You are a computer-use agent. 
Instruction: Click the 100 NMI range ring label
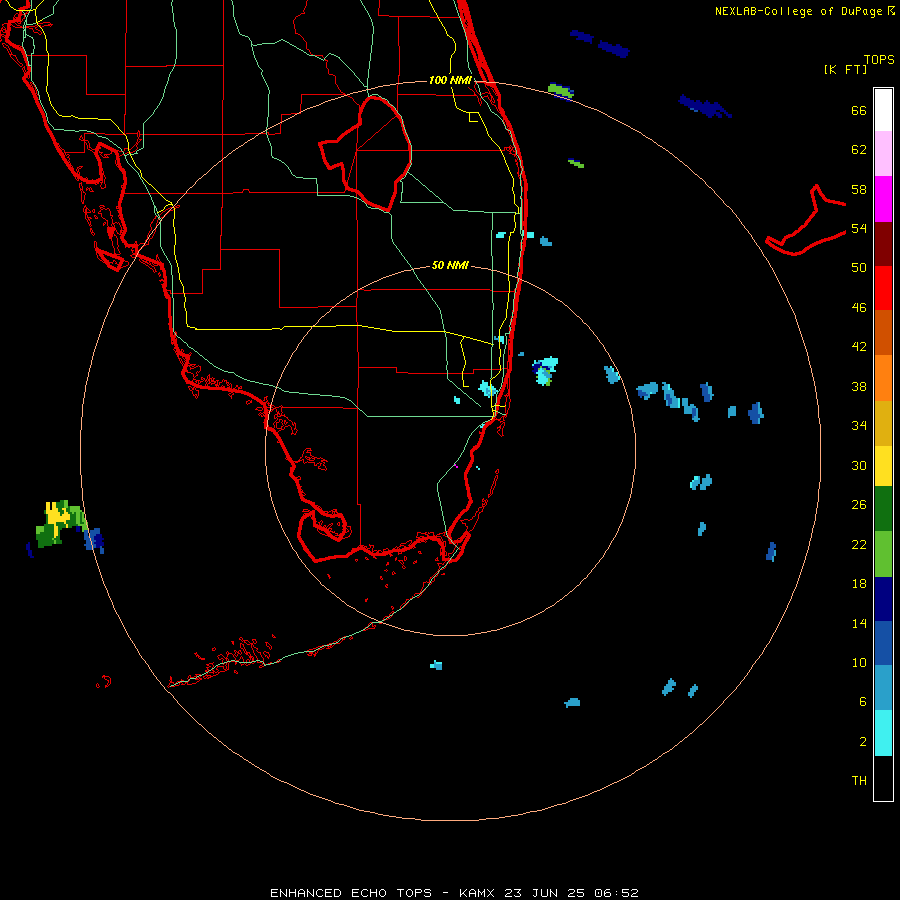pyautogui.click(x=450, y=80)
